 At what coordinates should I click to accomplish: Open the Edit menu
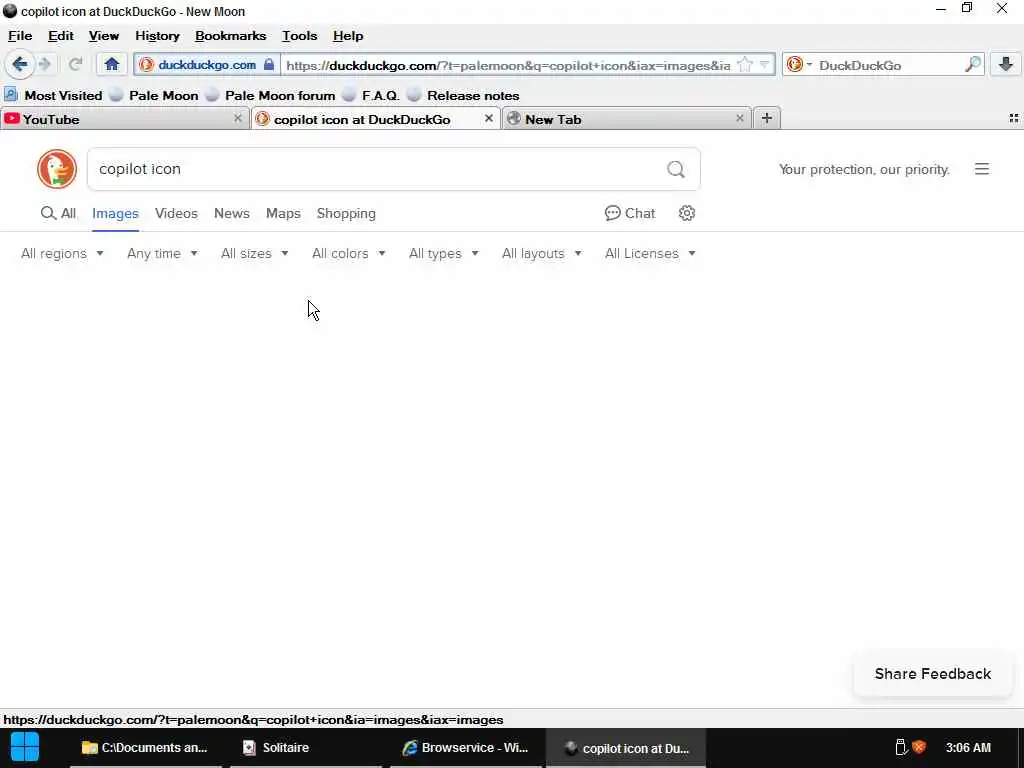click(x=61, y=36)
